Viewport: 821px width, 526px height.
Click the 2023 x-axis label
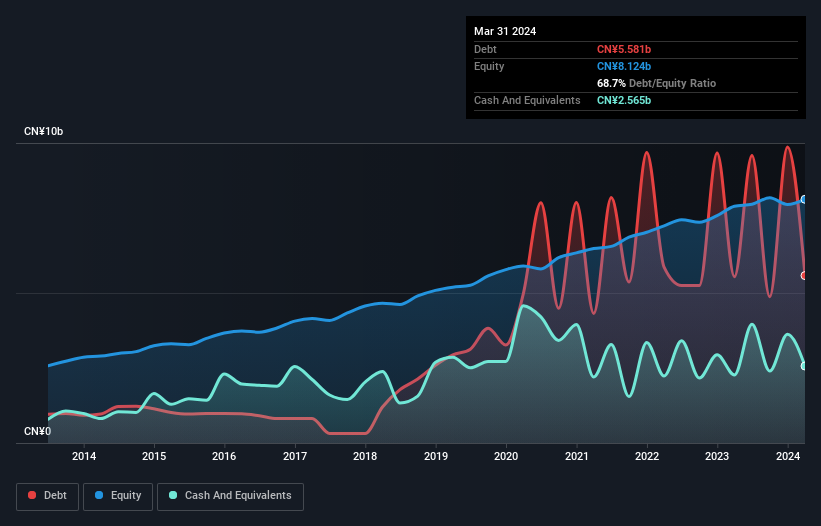(717, 456)
